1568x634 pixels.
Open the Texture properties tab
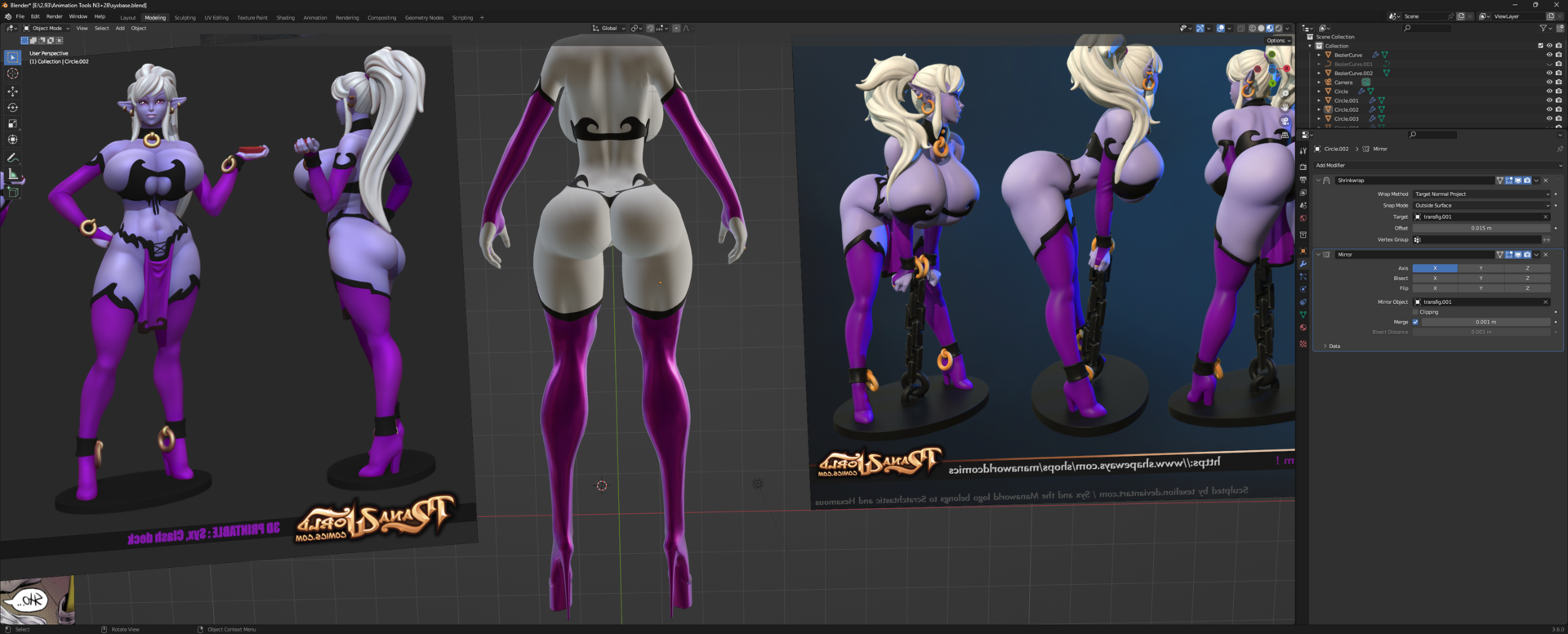pos(1303,344)
